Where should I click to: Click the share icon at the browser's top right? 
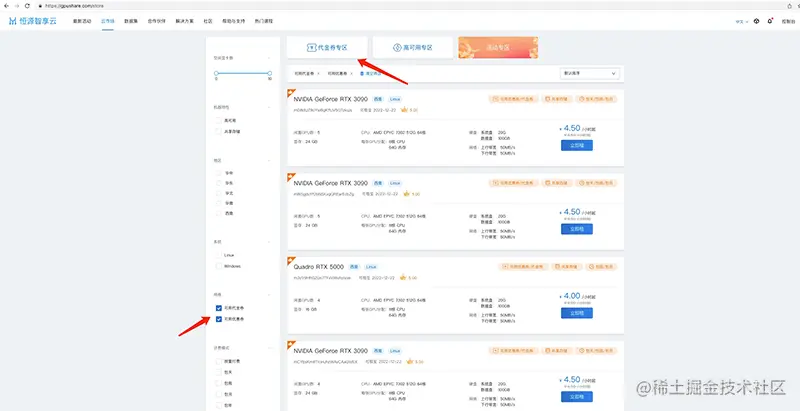tap(790, 6)
